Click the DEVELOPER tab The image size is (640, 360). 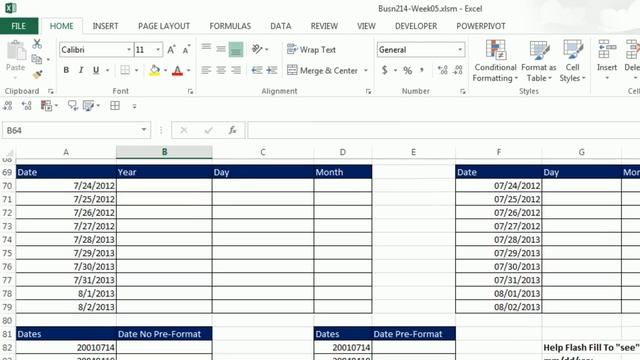pos(416,26)
